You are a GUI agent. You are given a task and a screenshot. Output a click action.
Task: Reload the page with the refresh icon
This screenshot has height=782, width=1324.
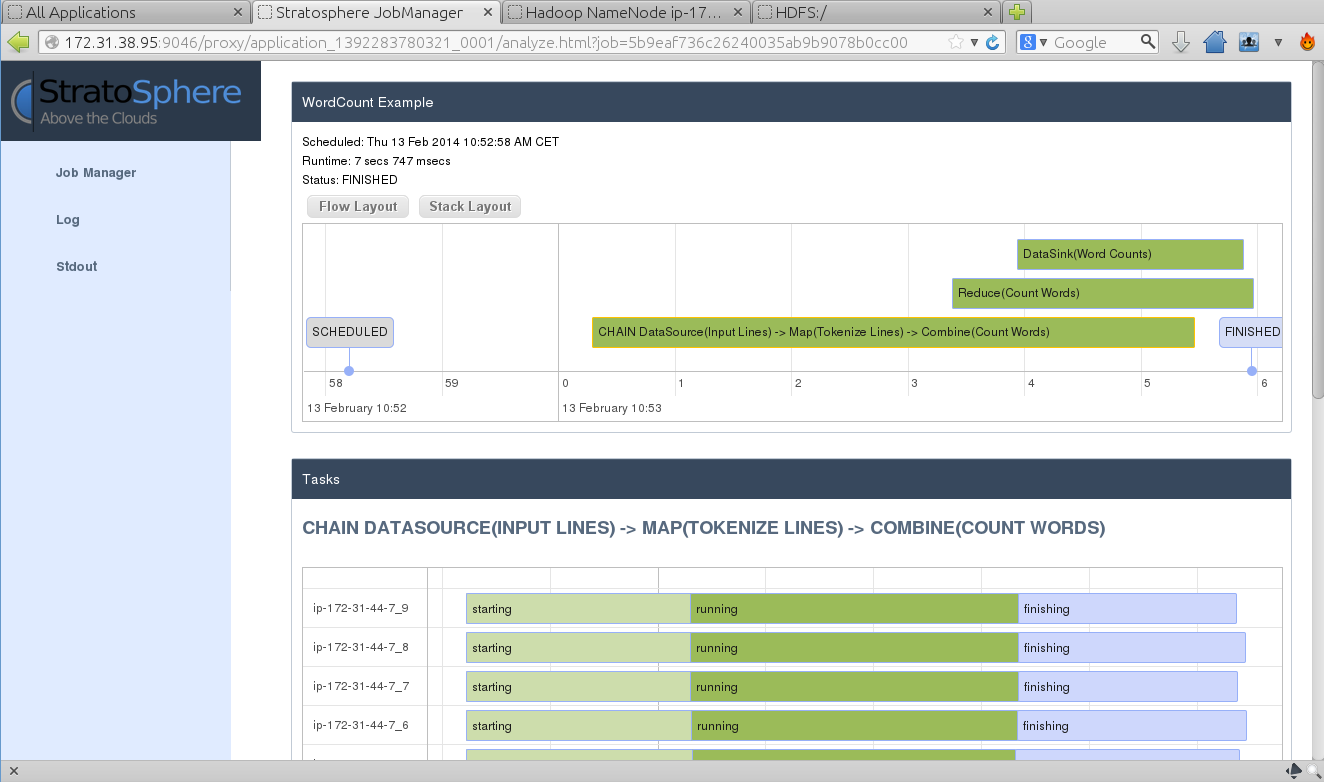click(993, 42)
